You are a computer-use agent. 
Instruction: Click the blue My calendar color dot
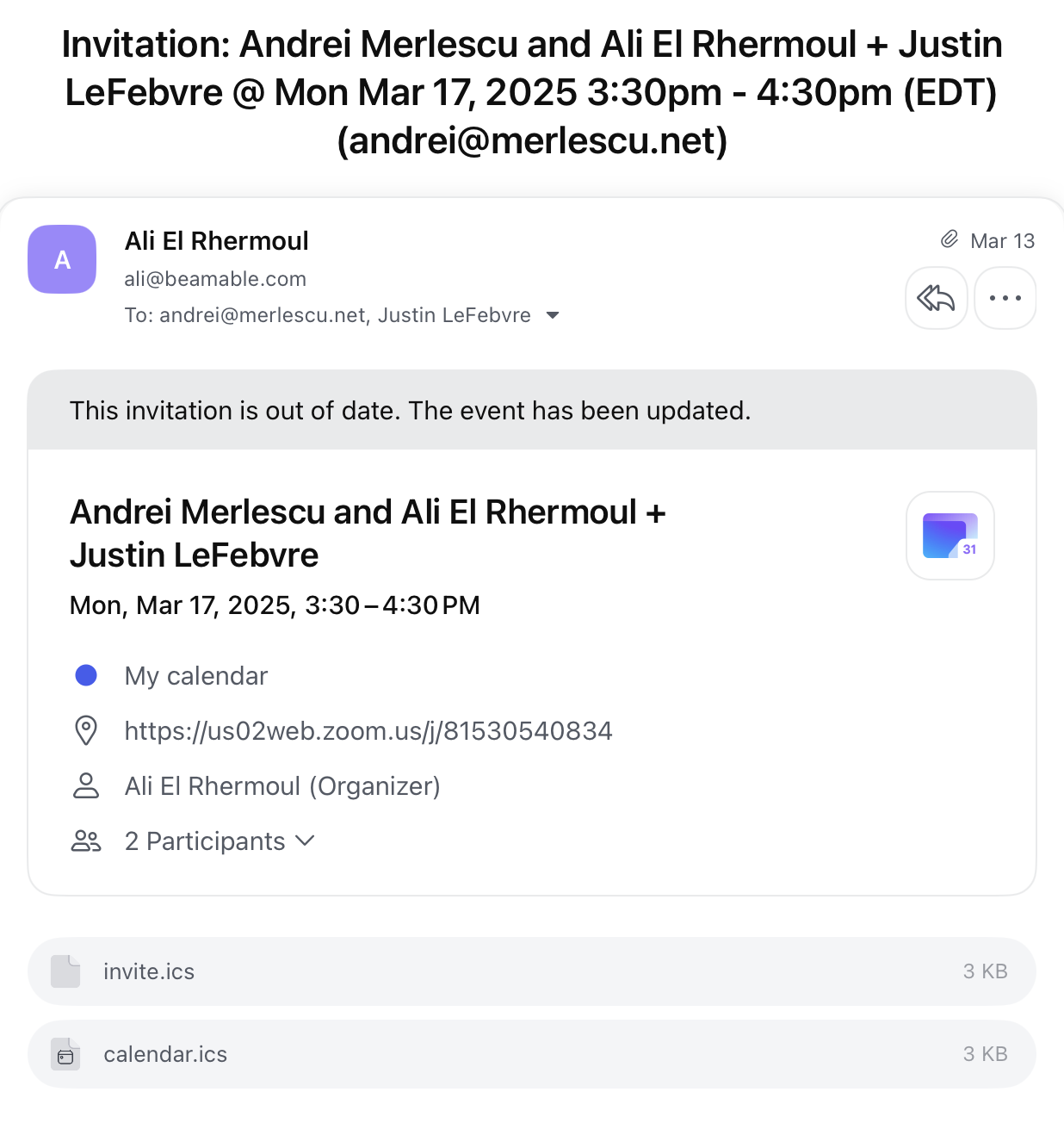coord(86,675)
